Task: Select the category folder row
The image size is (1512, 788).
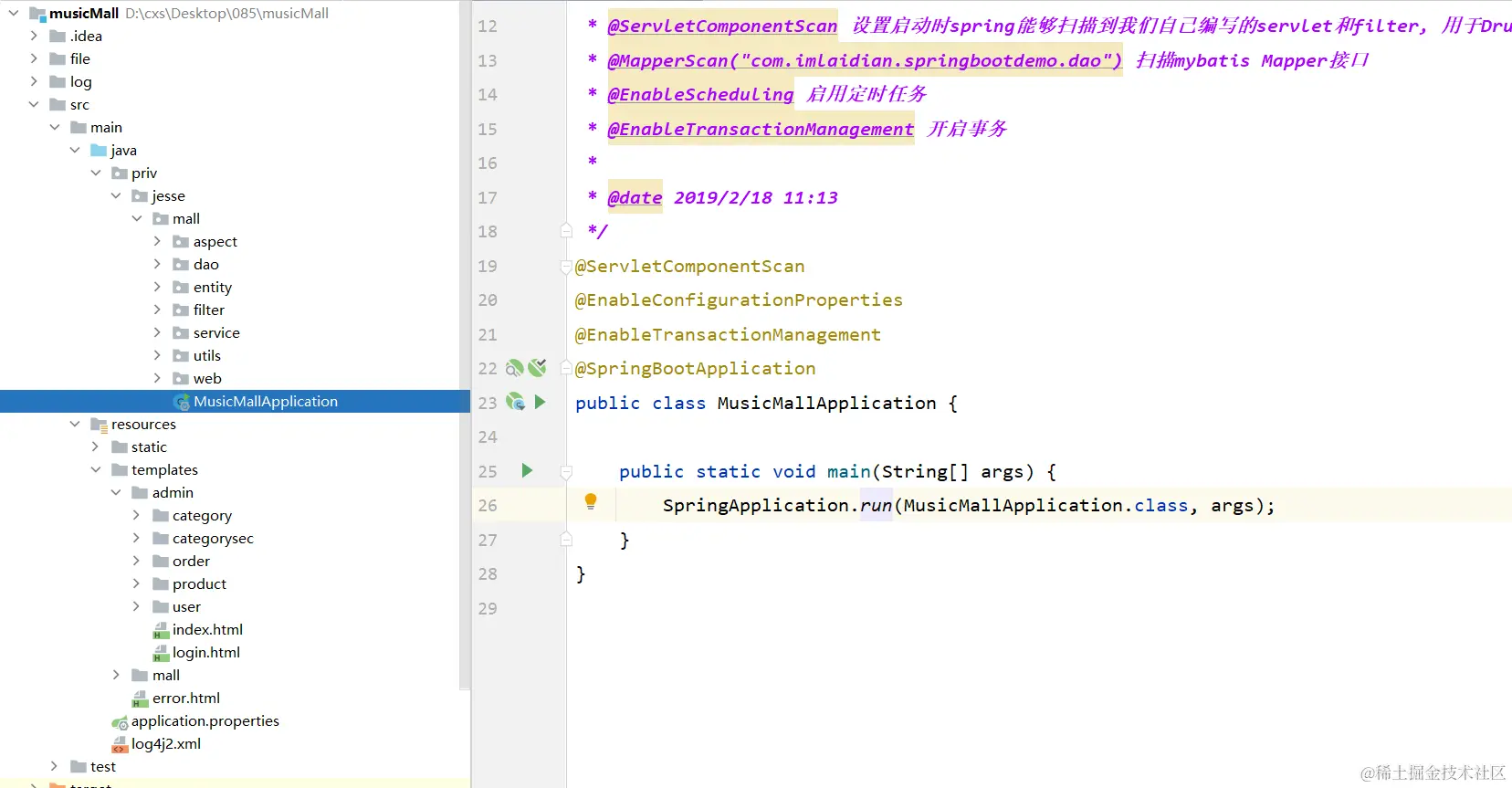Action: (235, 516)
